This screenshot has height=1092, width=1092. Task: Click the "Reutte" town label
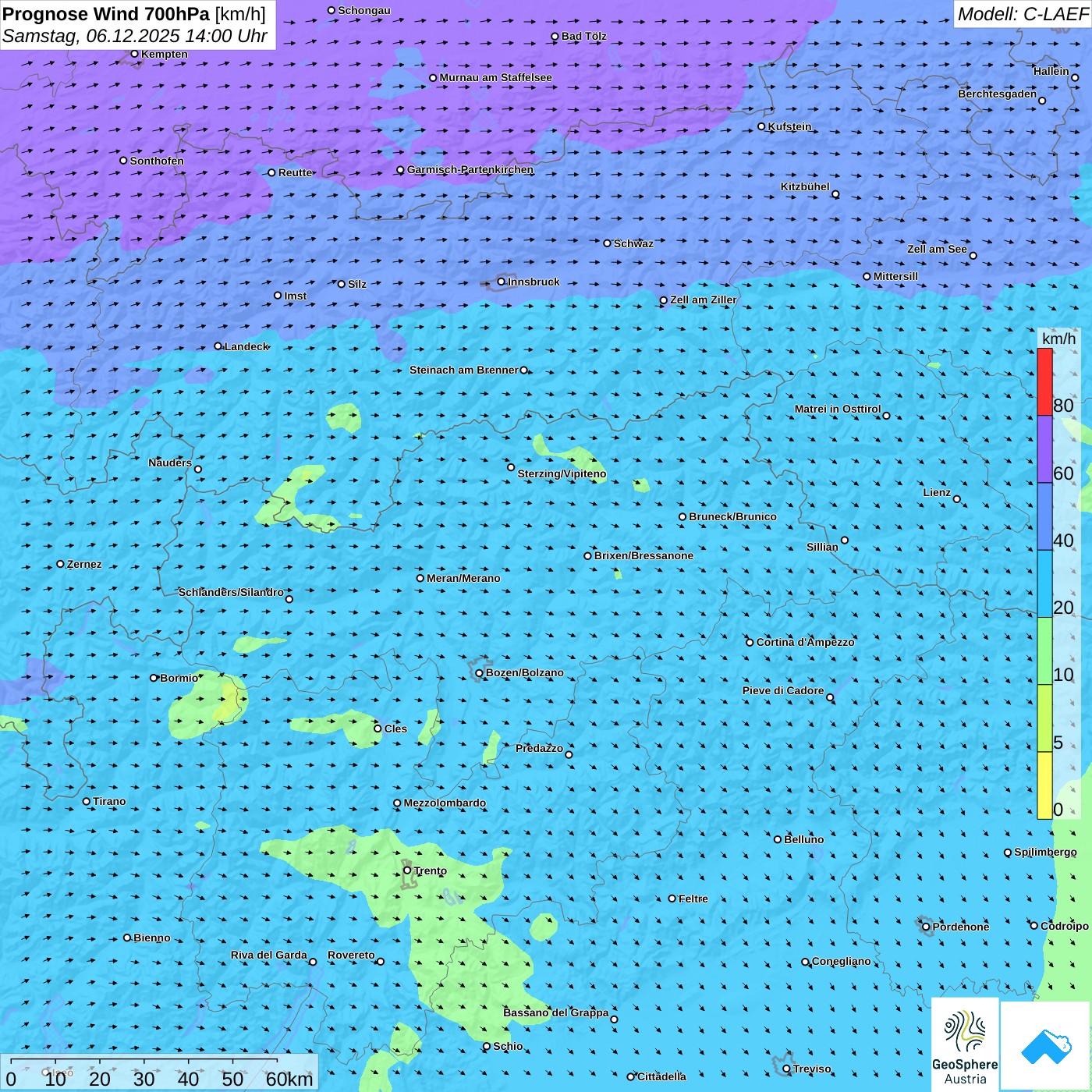coord(296,172)
